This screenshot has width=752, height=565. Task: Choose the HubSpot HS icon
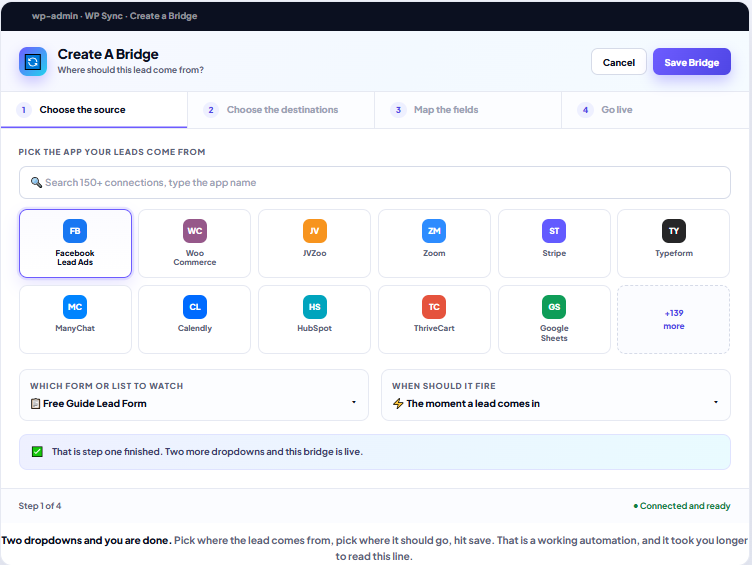[315, 307]
